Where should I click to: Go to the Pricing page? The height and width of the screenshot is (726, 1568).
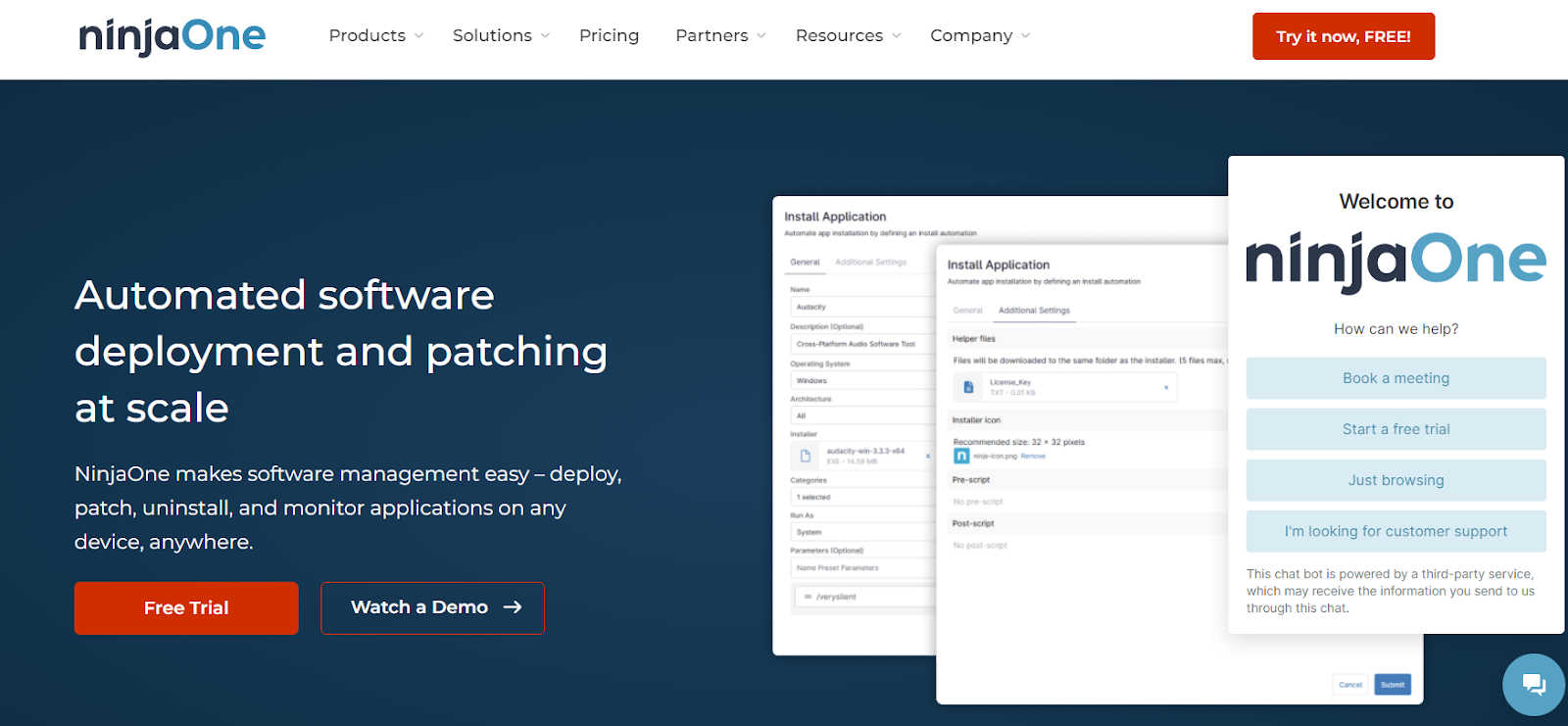tap(609, 36)
